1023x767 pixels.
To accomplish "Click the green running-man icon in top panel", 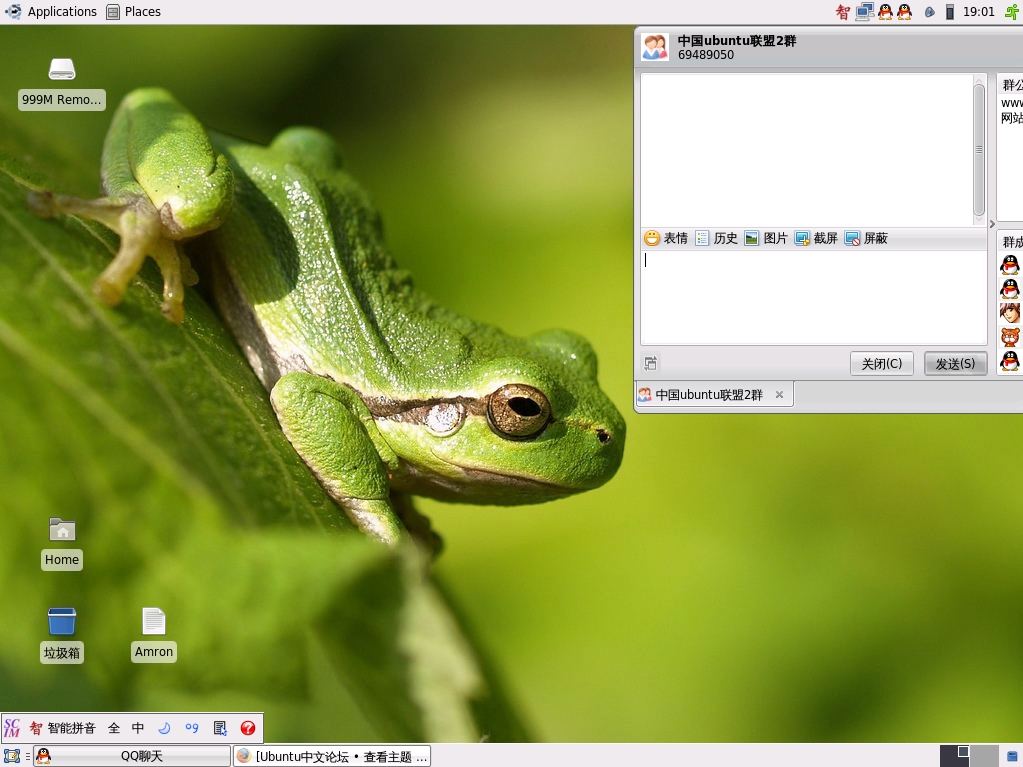I will [1012, 12].
